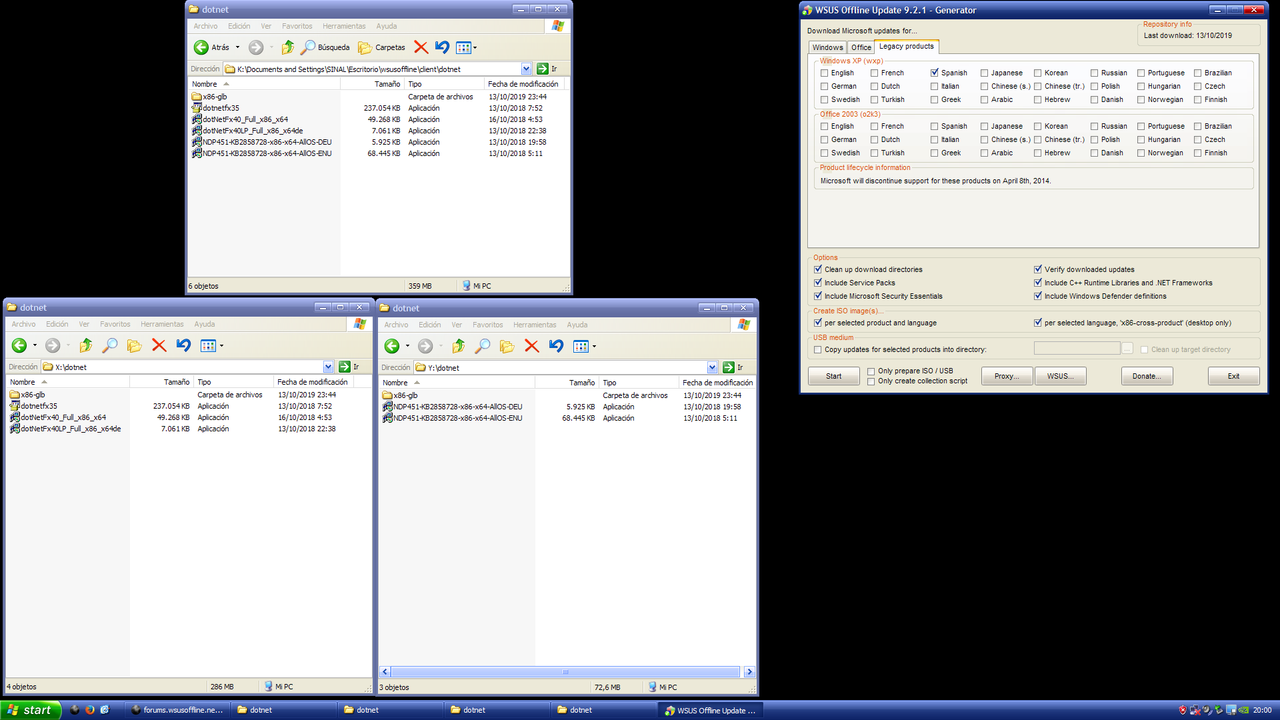Select dotnetfx35 file in top dotnet window
This screenshot has height=720, width=1280.
(x=215, y=108)
